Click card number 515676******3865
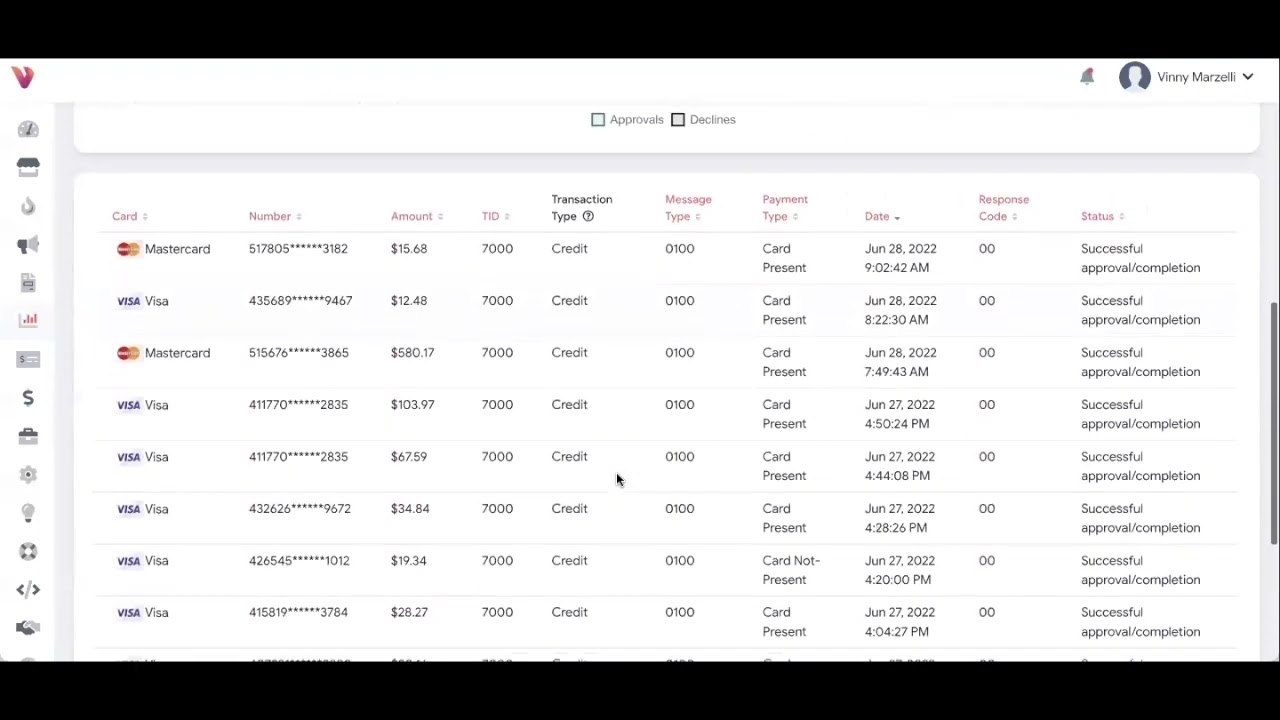The image size is (1280, 720). pos(299,353)
